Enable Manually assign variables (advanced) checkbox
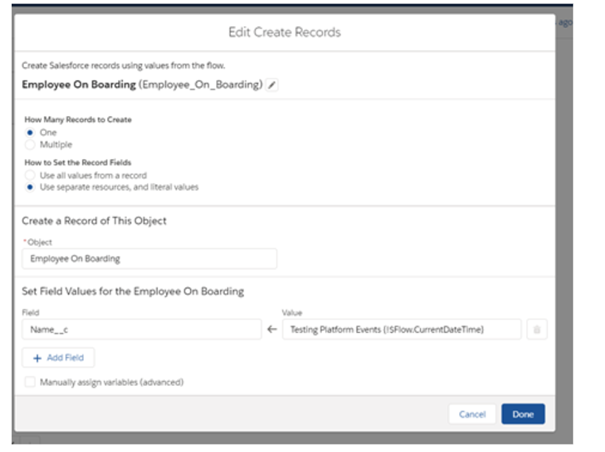The image size is (605, 452). [x=30, y=382]
